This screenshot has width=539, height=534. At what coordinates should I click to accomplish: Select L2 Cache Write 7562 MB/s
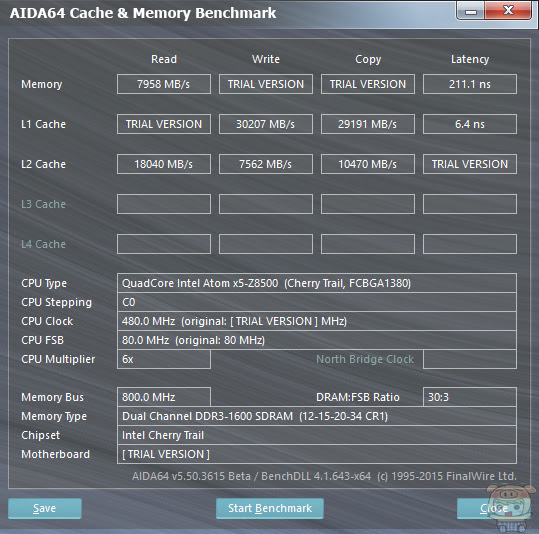tap(266, 164)
